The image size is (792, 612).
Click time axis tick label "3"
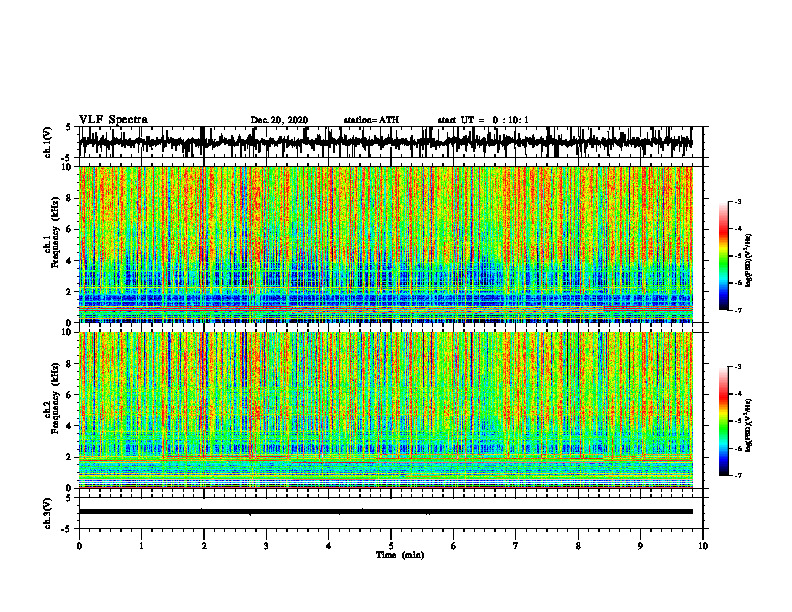(x=266, y=546)
